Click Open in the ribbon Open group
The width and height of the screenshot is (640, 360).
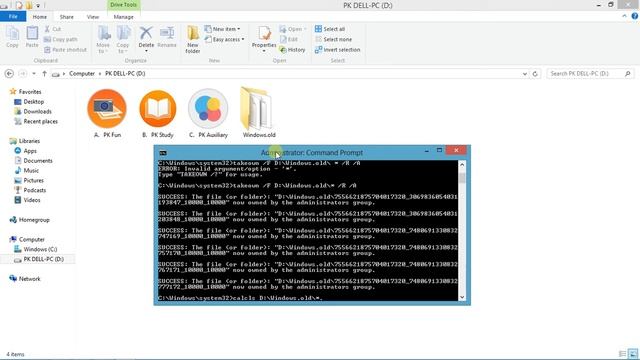click(293, 29)
